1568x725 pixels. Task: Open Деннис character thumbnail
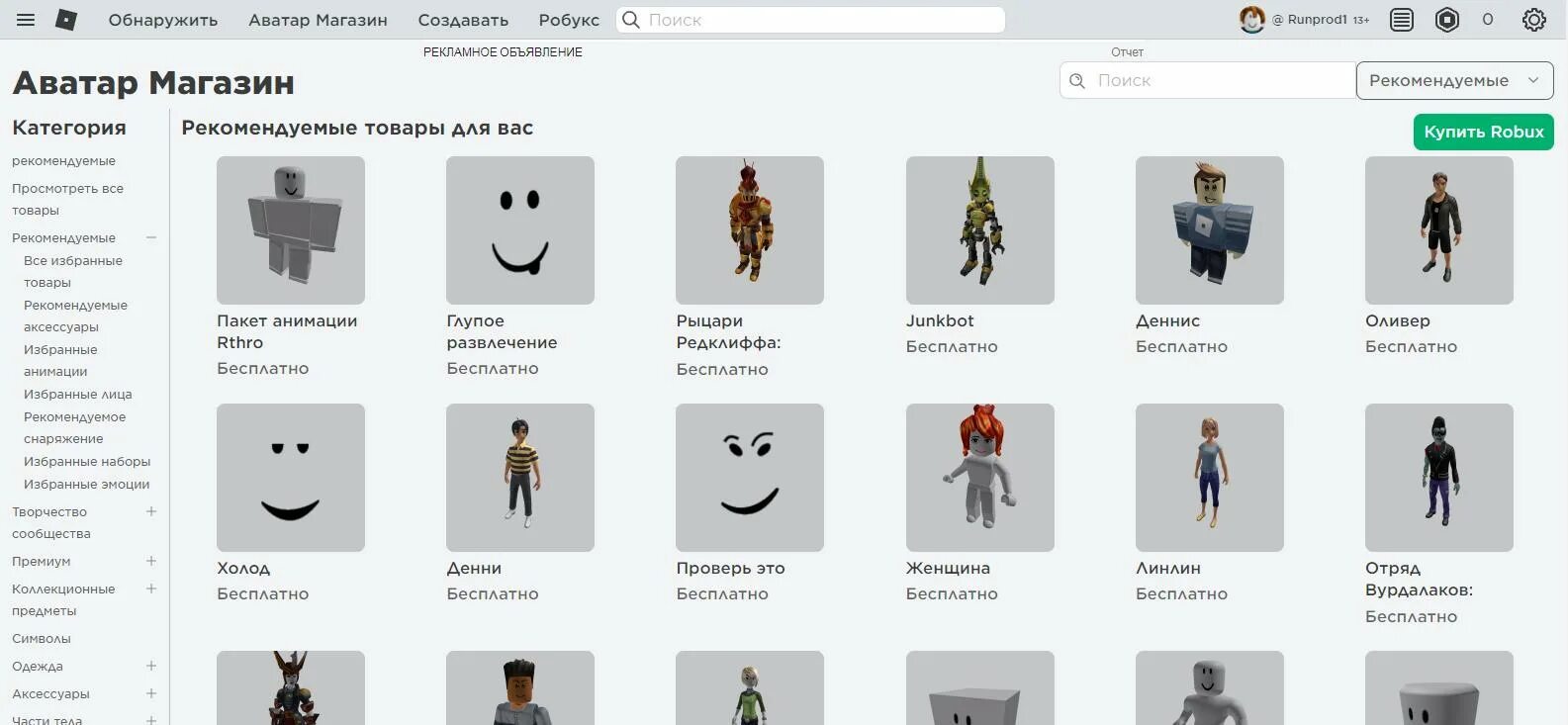click(1210, 230)
